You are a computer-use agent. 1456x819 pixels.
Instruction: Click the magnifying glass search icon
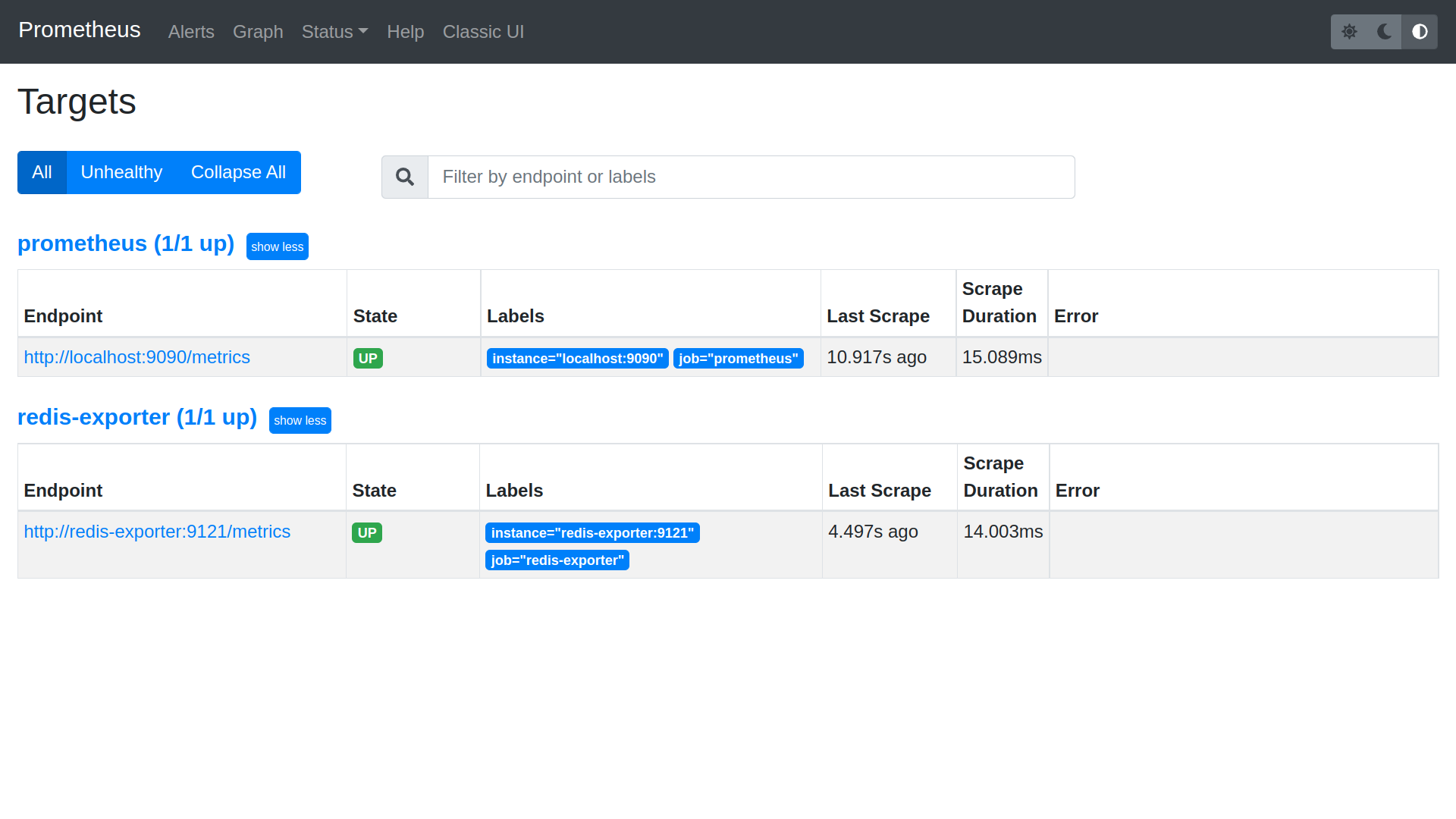[x=405, y=177]
